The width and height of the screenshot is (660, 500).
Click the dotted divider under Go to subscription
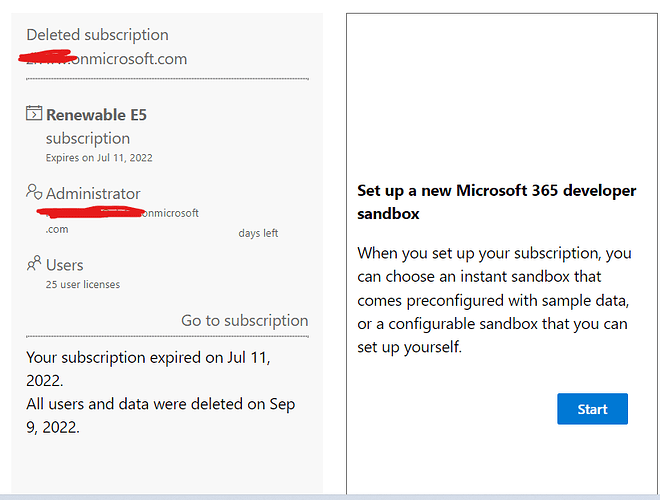point(167,336)
